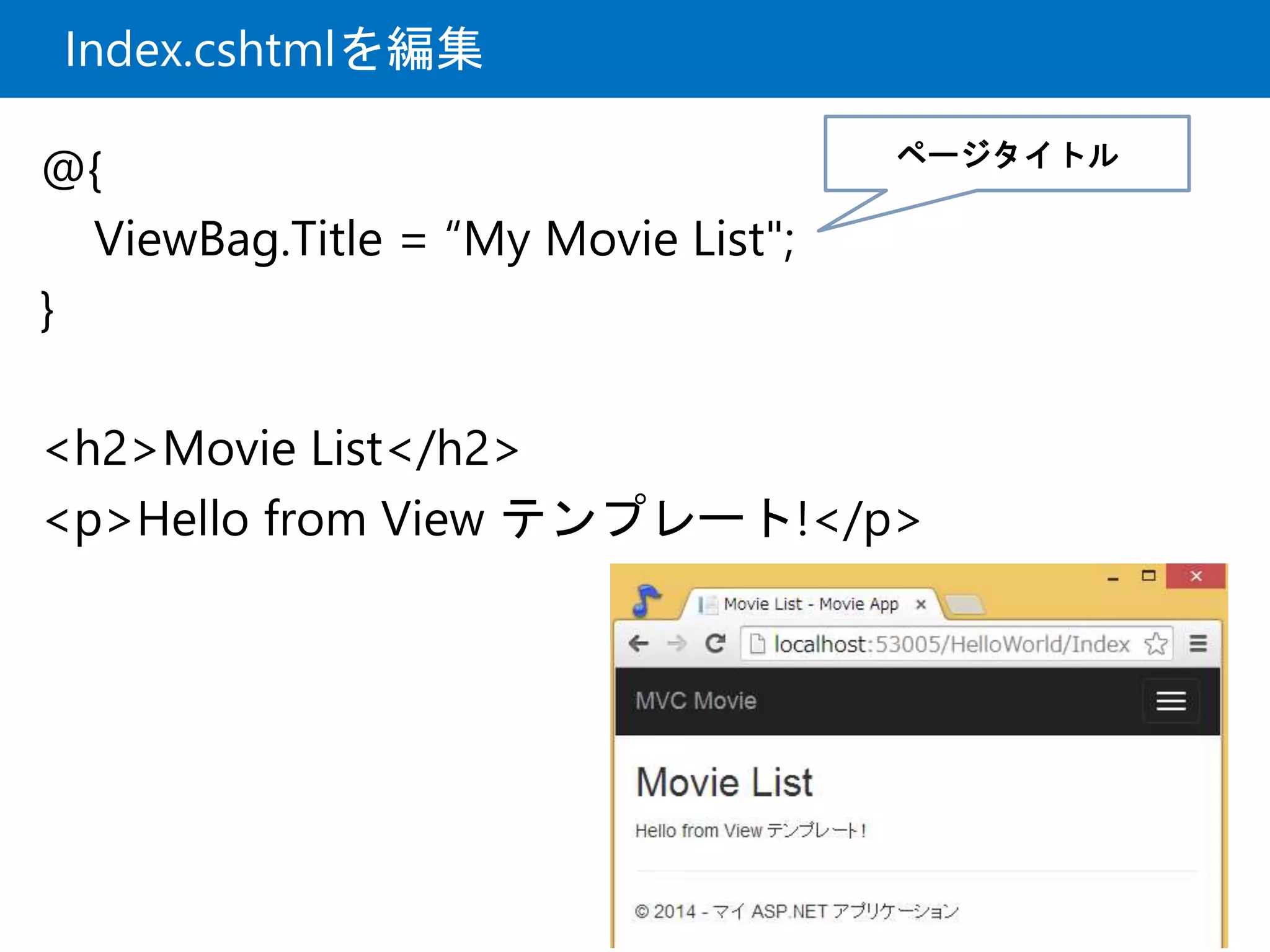Viewport: 1270px width, 952px height.
Task: Click the blue music note profile icon
Action: (647, 600)
